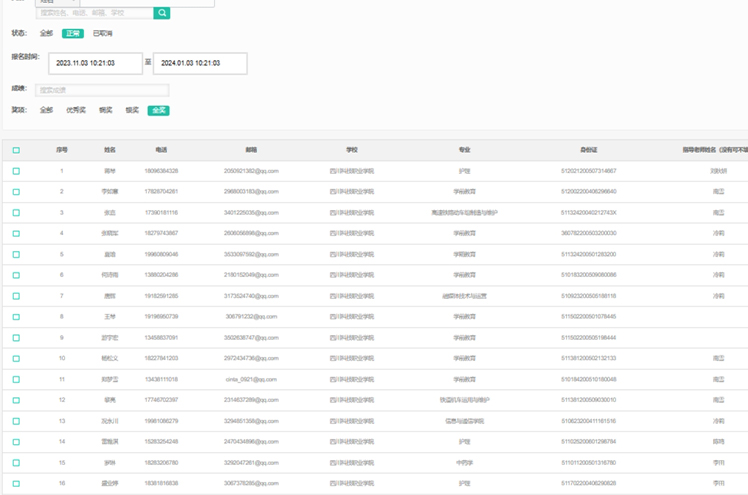Check the checkbox for row 5
This screenshot has height=495, width=748.
pyautogui.click(x=16, y=254)
